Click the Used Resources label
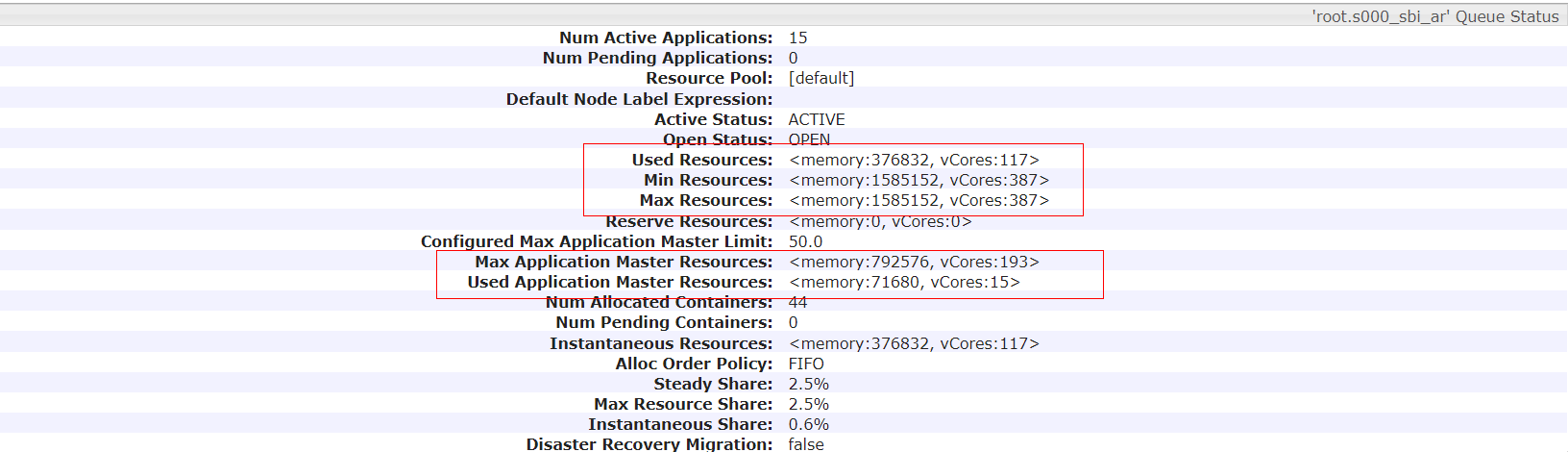Screen dimensions: 1568x452 pos(701,160)
